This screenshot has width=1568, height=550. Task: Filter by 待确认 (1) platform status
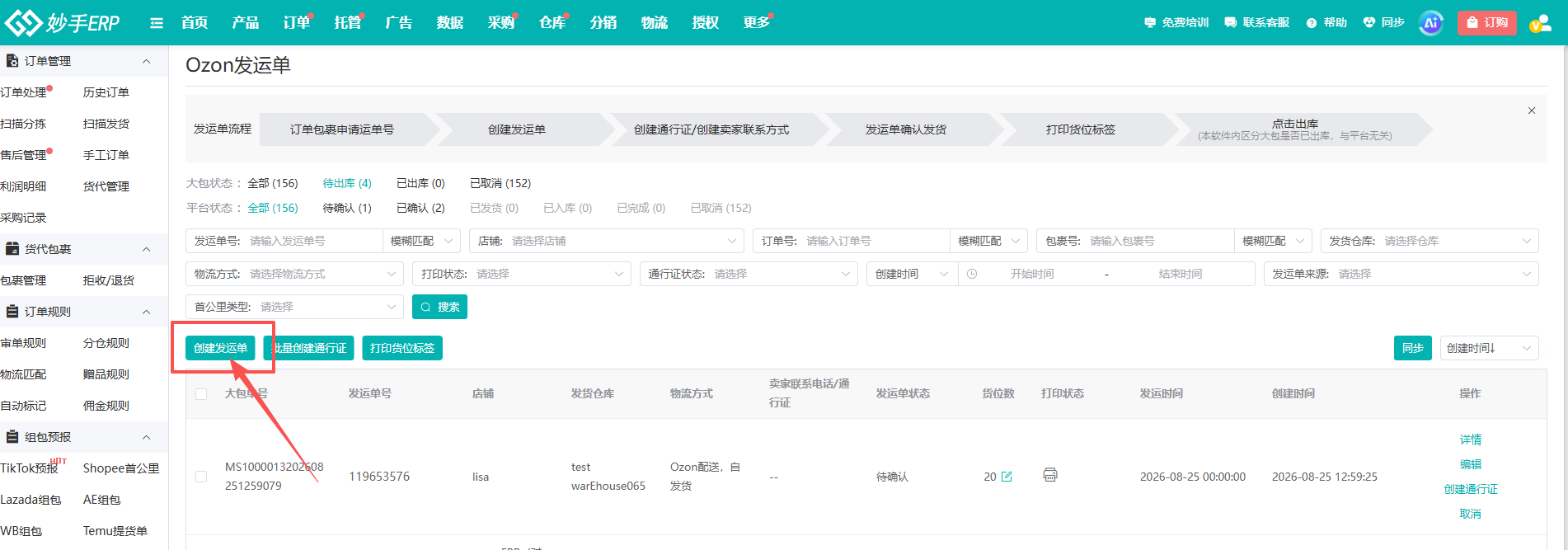pos(347,208)
